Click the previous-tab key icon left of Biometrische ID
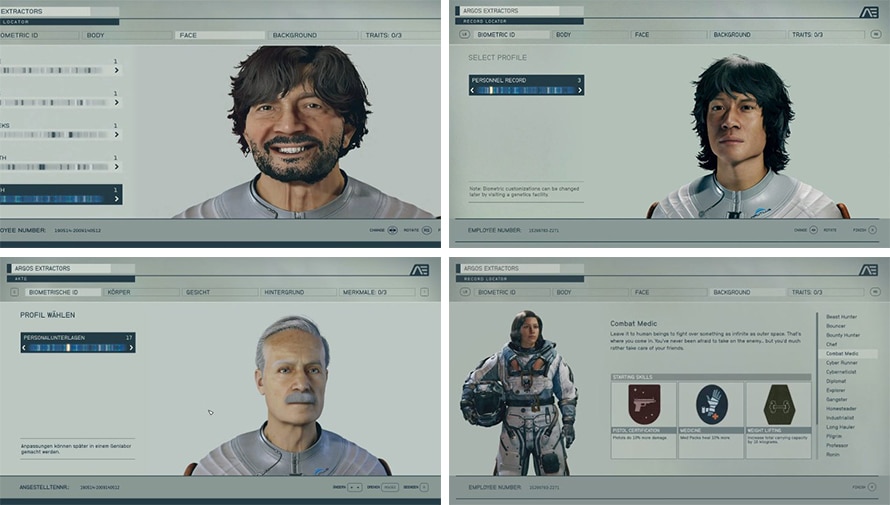The height and width of the screenshot is (505, 890). (x=15, y=292)
